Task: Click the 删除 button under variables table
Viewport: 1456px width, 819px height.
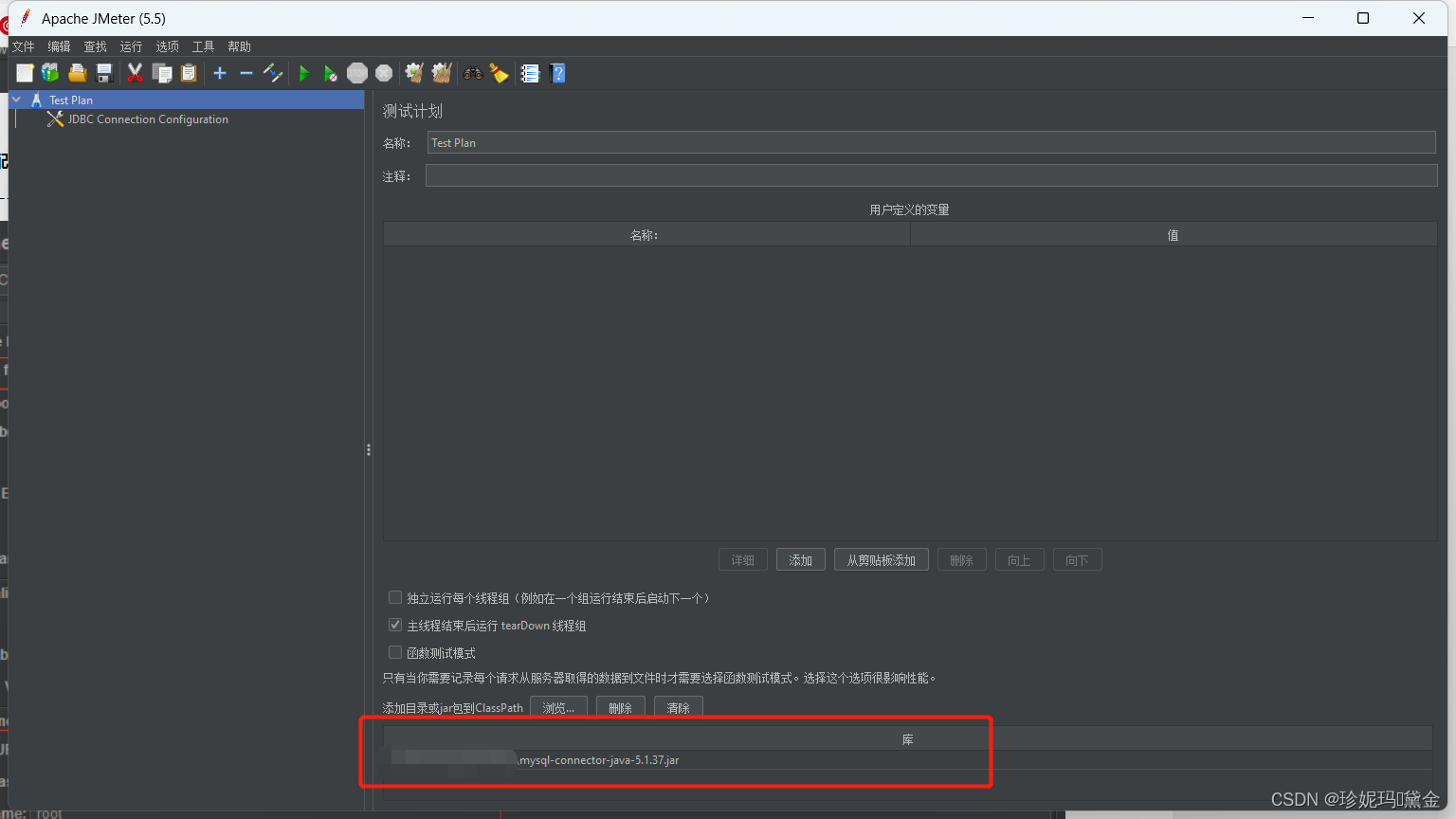Action: 962,560
